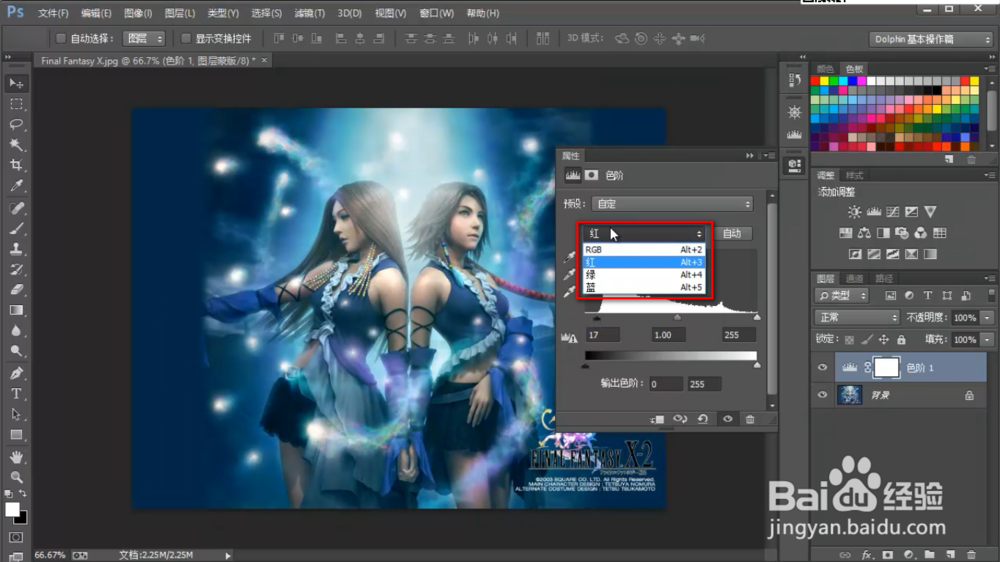Select the Blur tool

click(16, 330)
